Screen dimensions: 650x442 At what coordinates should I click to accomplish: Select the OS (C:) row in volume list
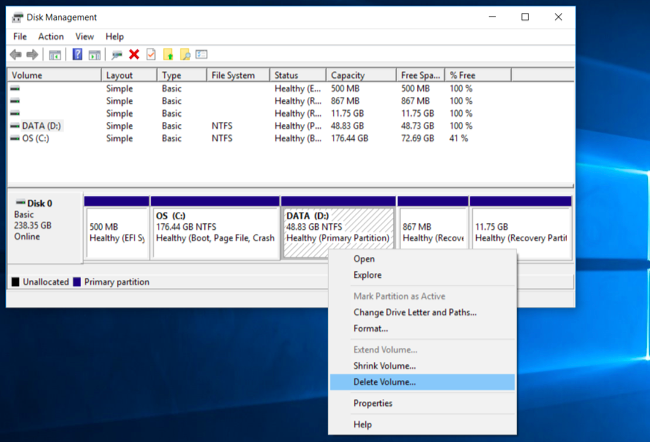(x=34, y=139)
